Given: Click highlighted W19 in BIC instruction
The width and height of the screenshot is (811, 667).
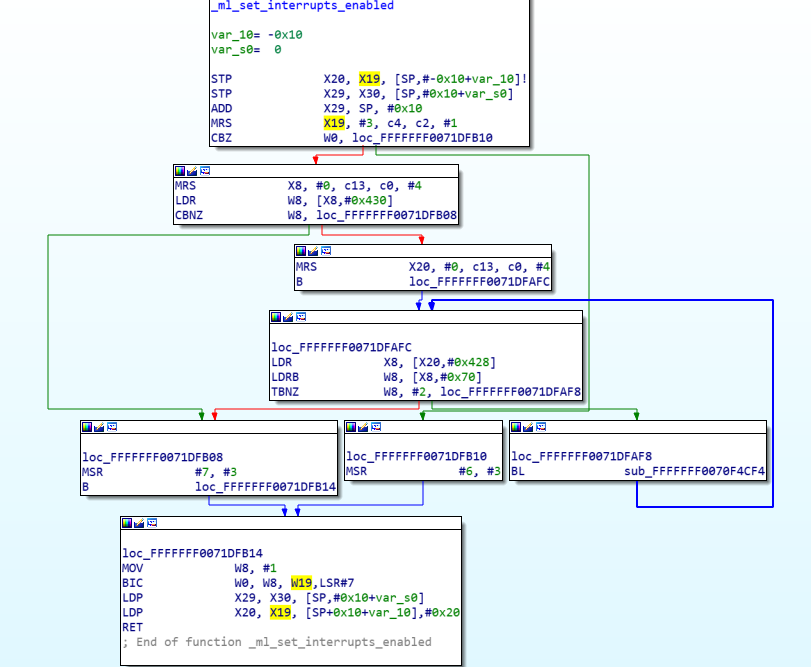Looking at the screenshot, I should click(x=301, y=582).
